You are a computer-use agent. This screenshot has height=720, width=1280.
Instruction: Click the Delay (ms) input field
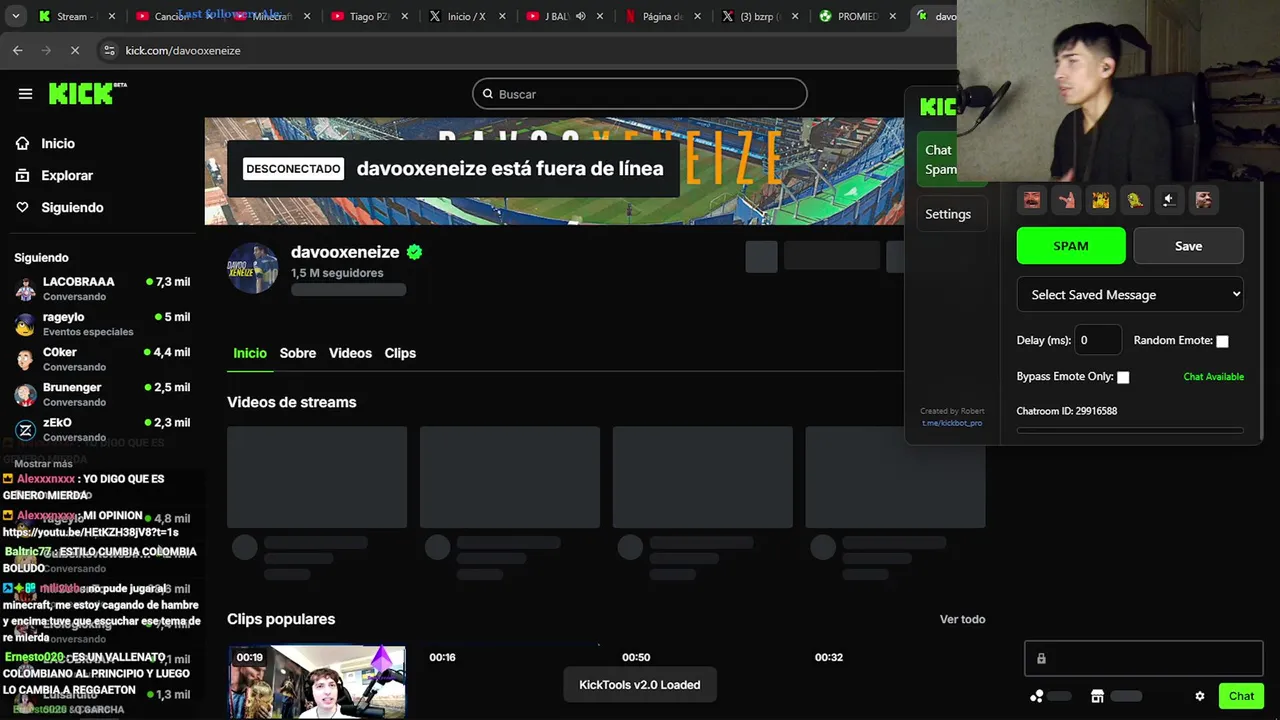click(x=1098, y=340)
